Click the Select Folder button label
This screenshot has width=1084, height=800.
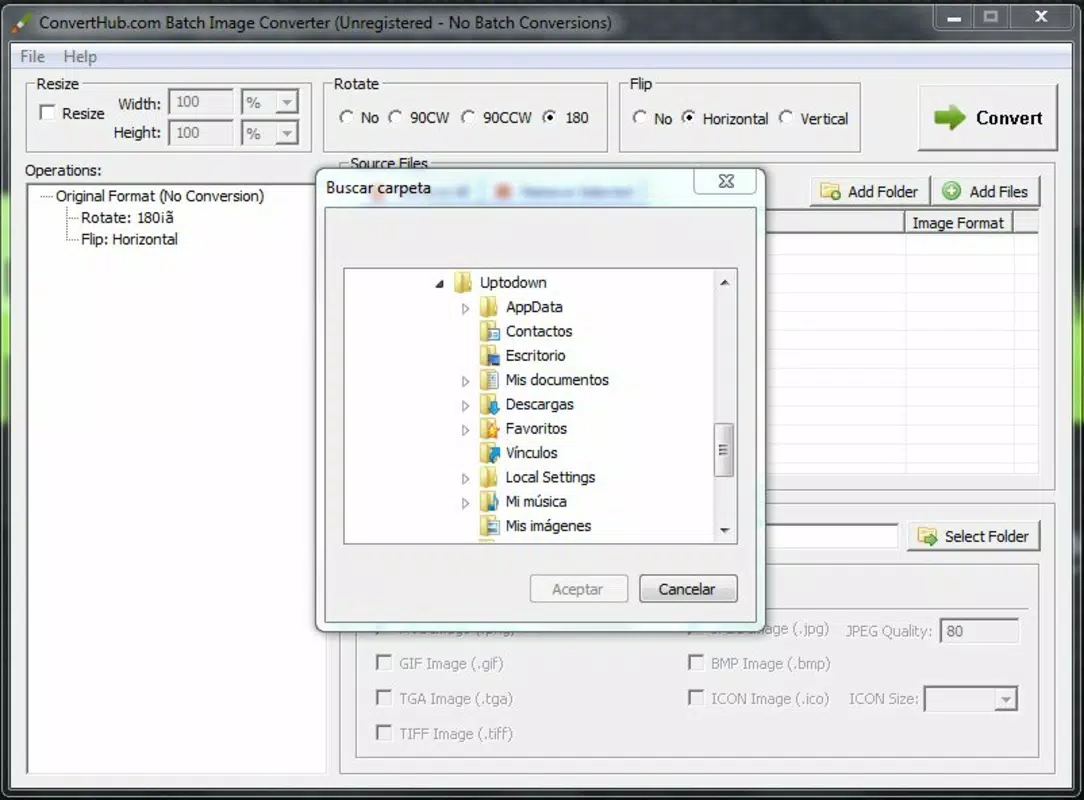tap(987, 536)
